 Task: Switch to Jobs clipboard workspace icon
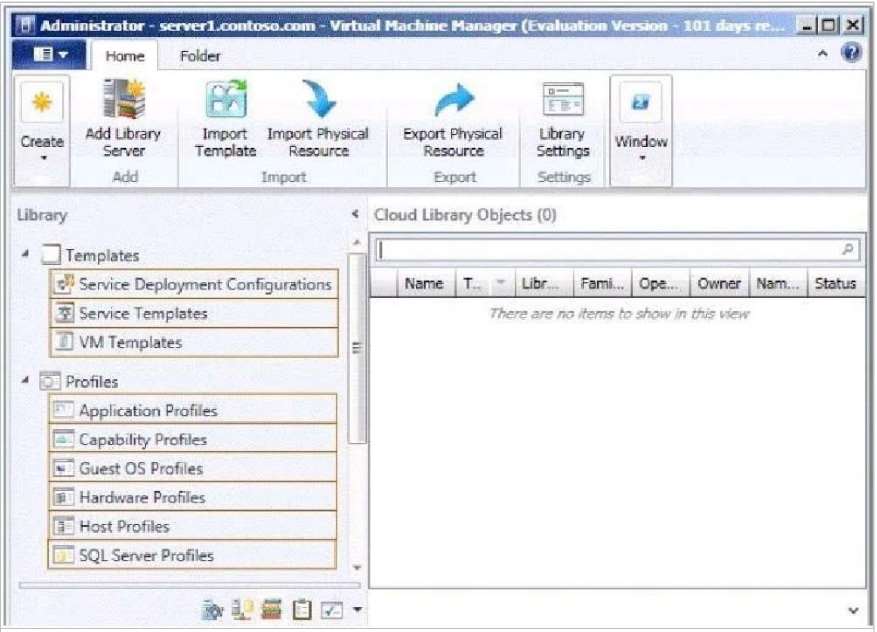pos(302,610)
